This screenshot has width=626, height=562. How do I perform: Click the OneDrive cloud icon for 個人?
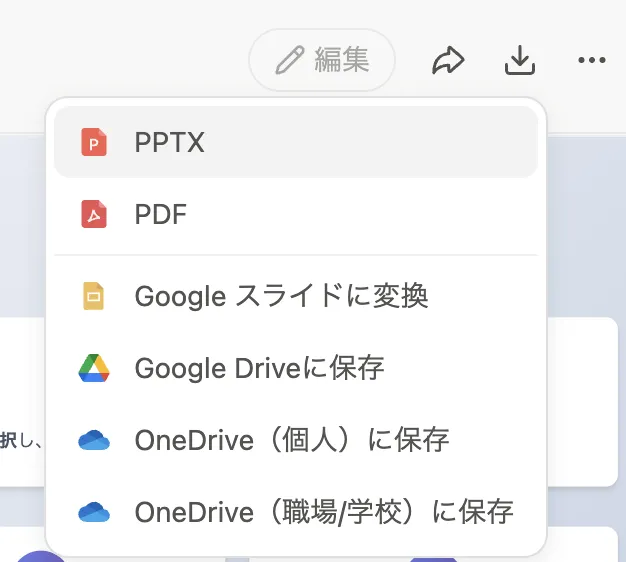[94, 440]
